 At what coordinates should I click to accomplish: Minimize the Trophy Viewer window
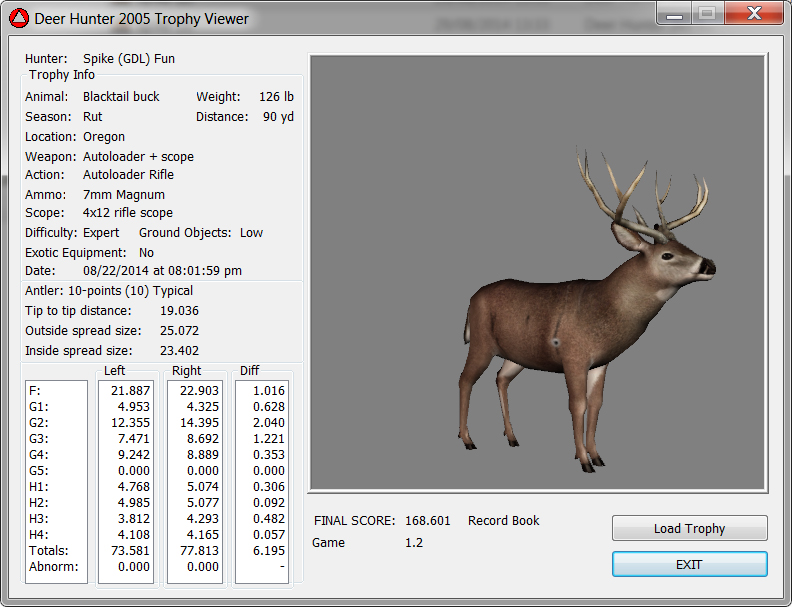(x=675, y=14)
